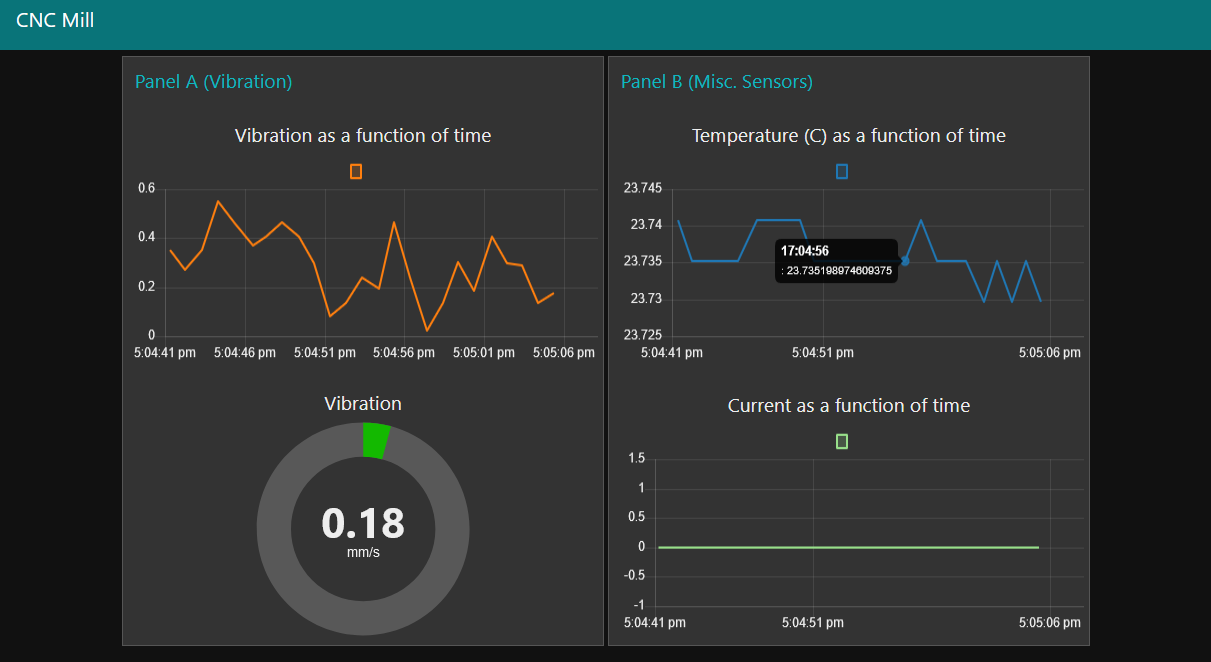This screenshot has width=1211, height=662.
Task: Click 'Temperature (C) as a function of time' title
Action: (x=848, y=135)
